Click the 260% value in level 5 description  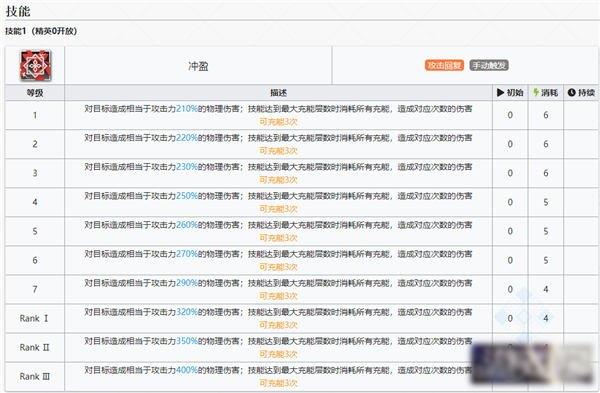[x=187, y=225]
